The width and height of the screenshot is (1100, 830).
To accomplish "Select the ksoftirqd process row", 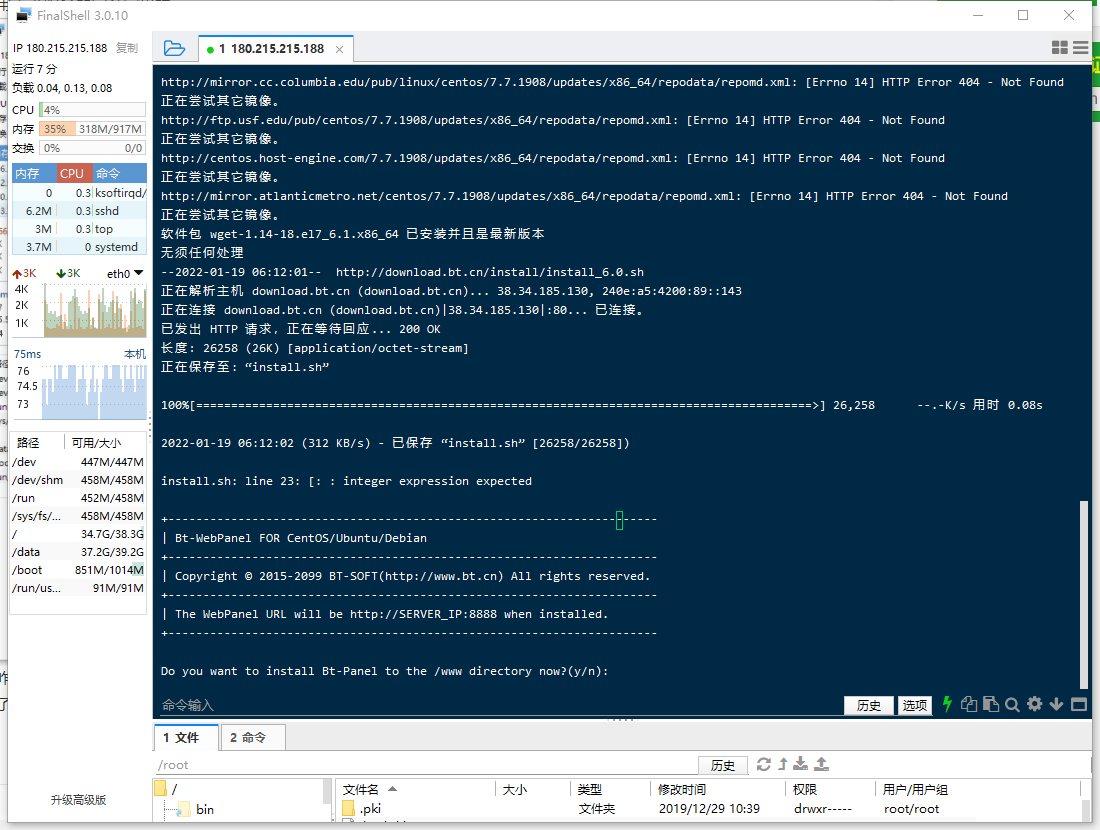I will click(x=79, y=192).
